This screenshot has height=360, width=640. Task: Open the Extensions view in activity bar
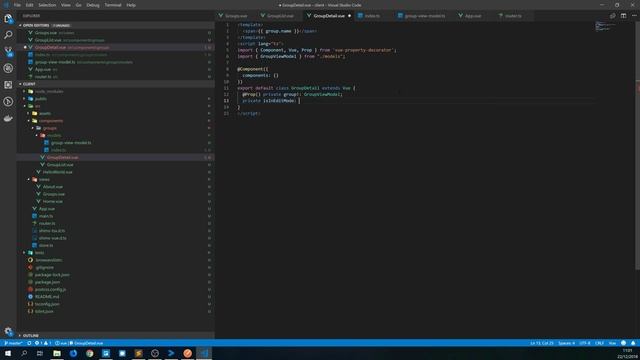[x=8, y=85]
